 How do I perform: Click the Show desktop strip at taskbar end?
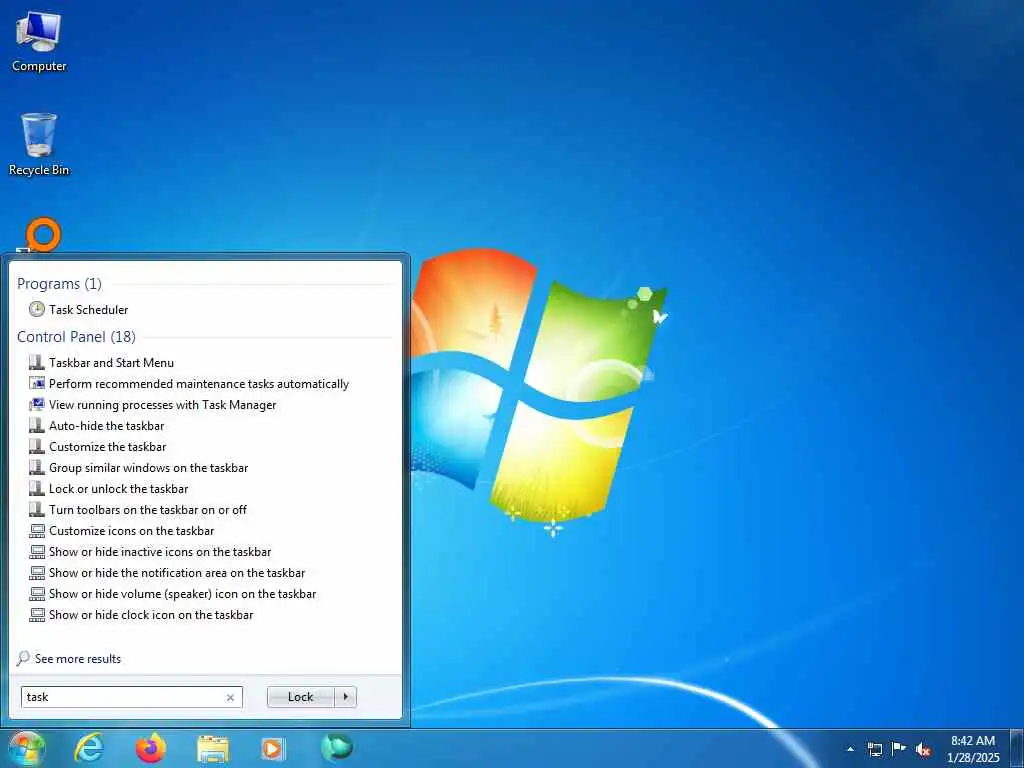1017,749
